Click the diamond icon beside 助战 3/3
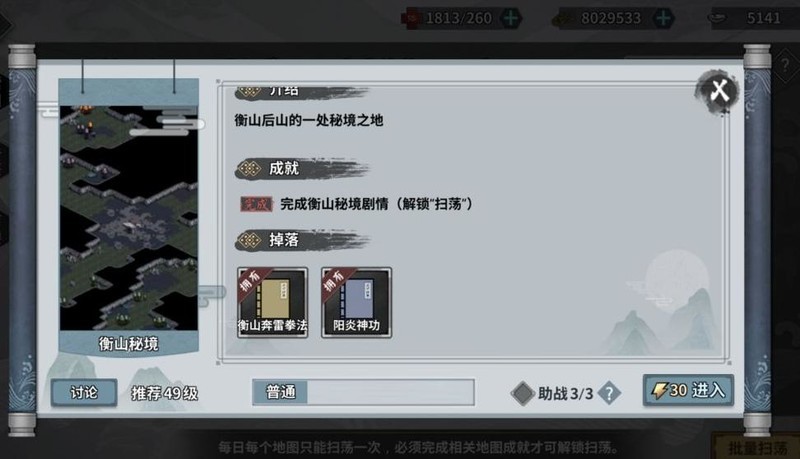The width and height of the screenshot is (800, 459). 522,393
